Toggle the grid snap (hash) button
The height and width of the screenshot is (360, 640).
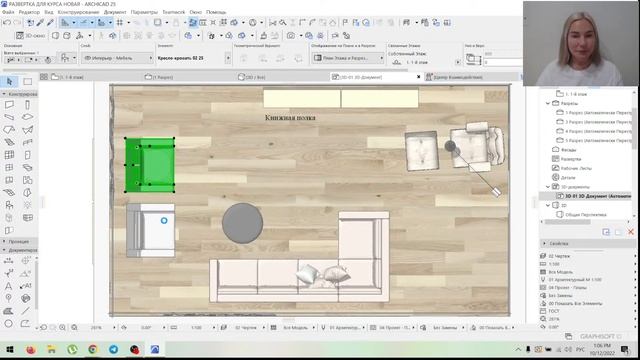click(x=120, y=23)
